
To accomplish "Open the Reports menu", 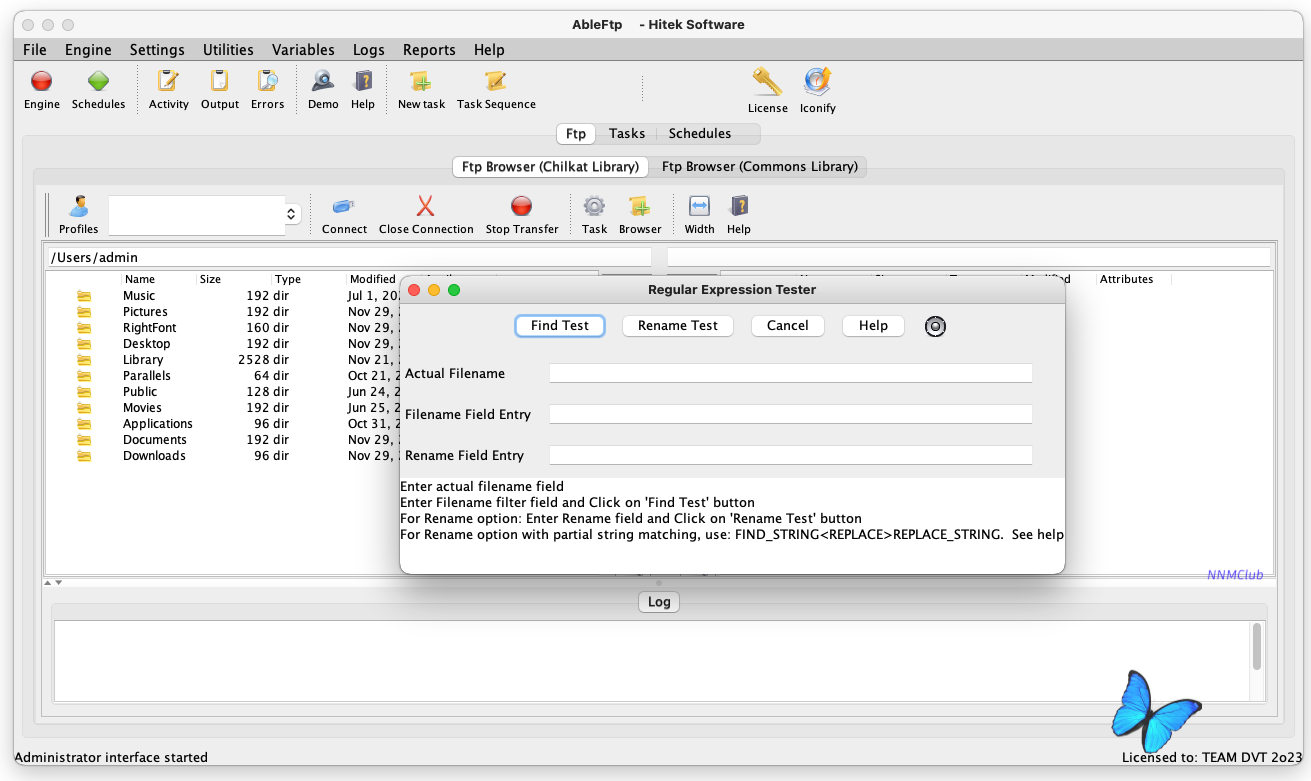I will tap(429, 50).
